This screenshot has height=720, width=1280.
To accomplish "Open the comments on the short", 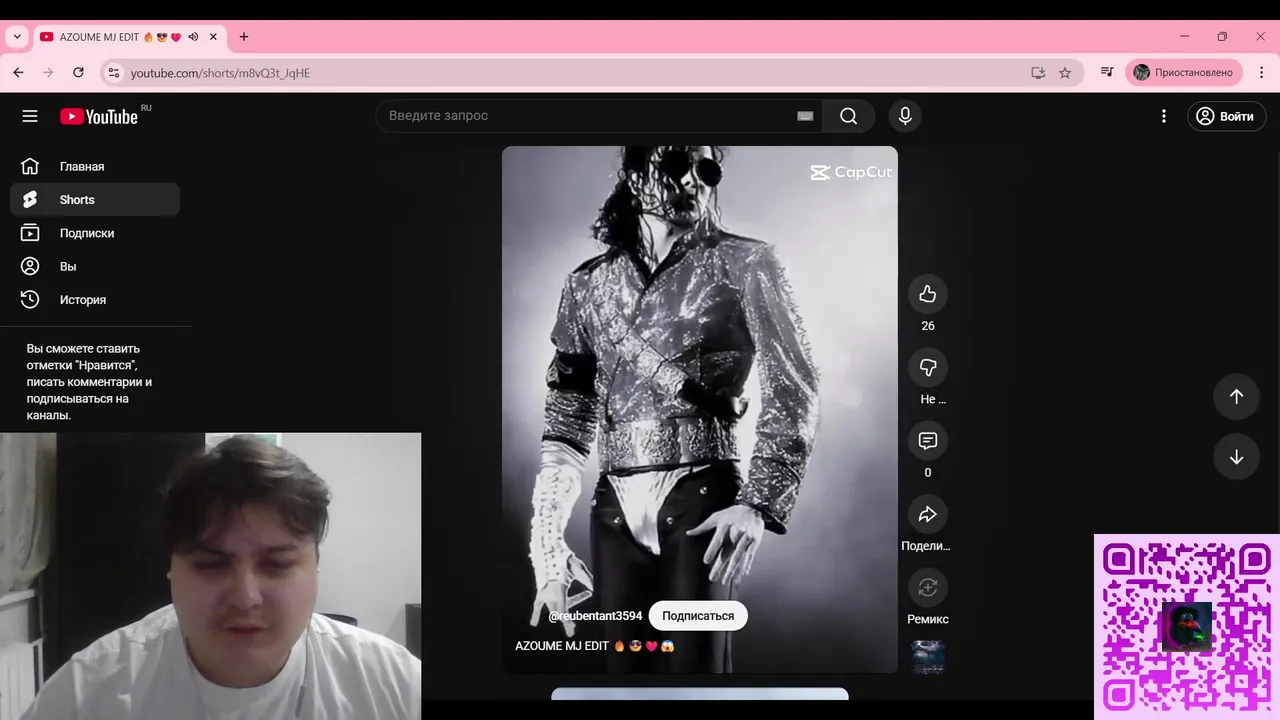I will (928, 440).
